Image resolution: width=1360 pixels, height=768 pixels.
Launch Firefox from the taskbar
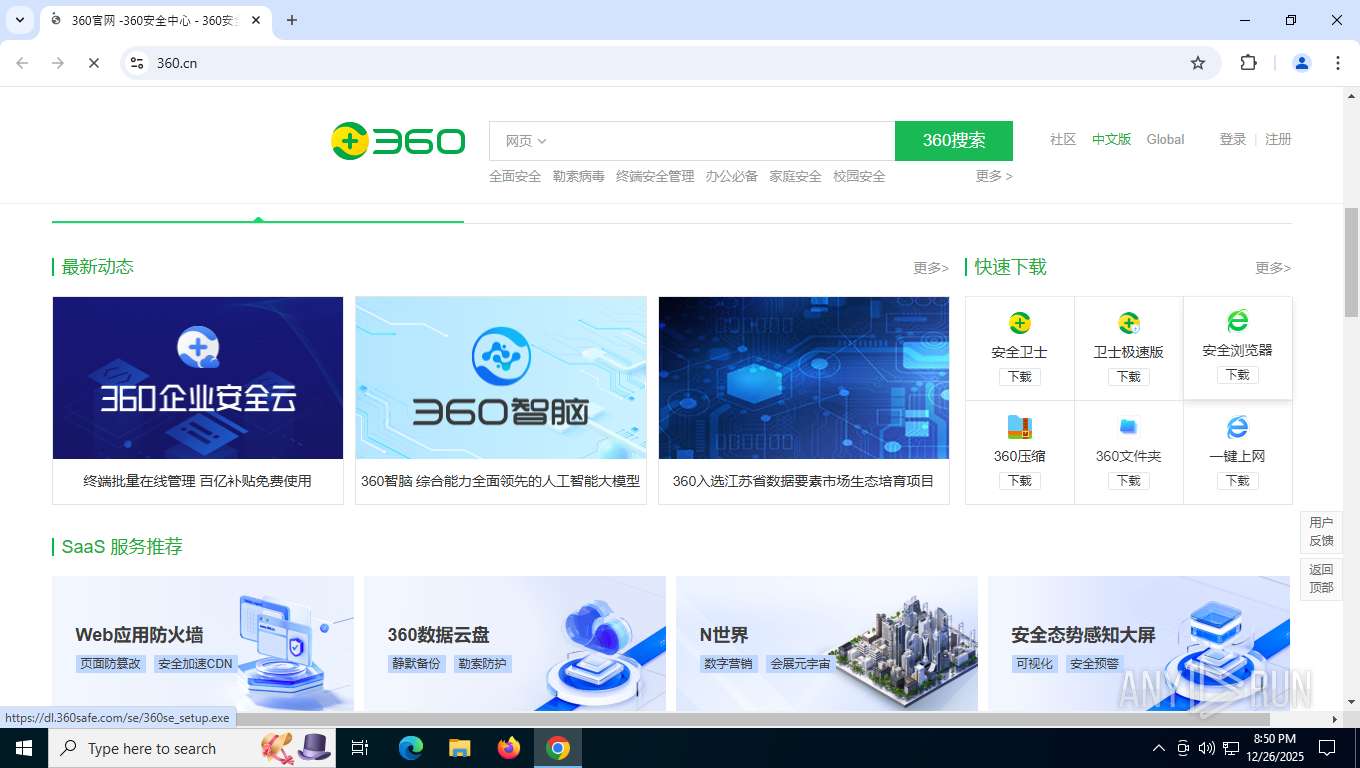[x=509, y=748]
